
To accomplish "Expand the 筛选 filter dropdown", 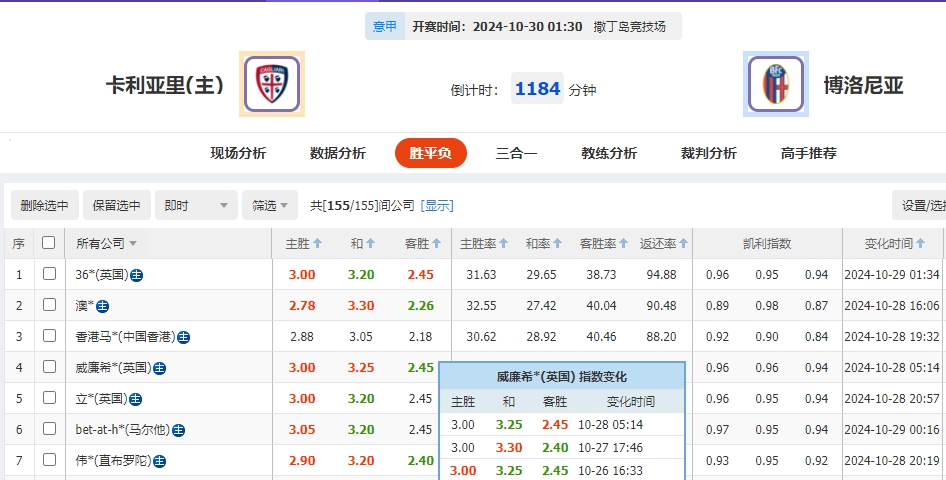I will (x=270, y=205).
